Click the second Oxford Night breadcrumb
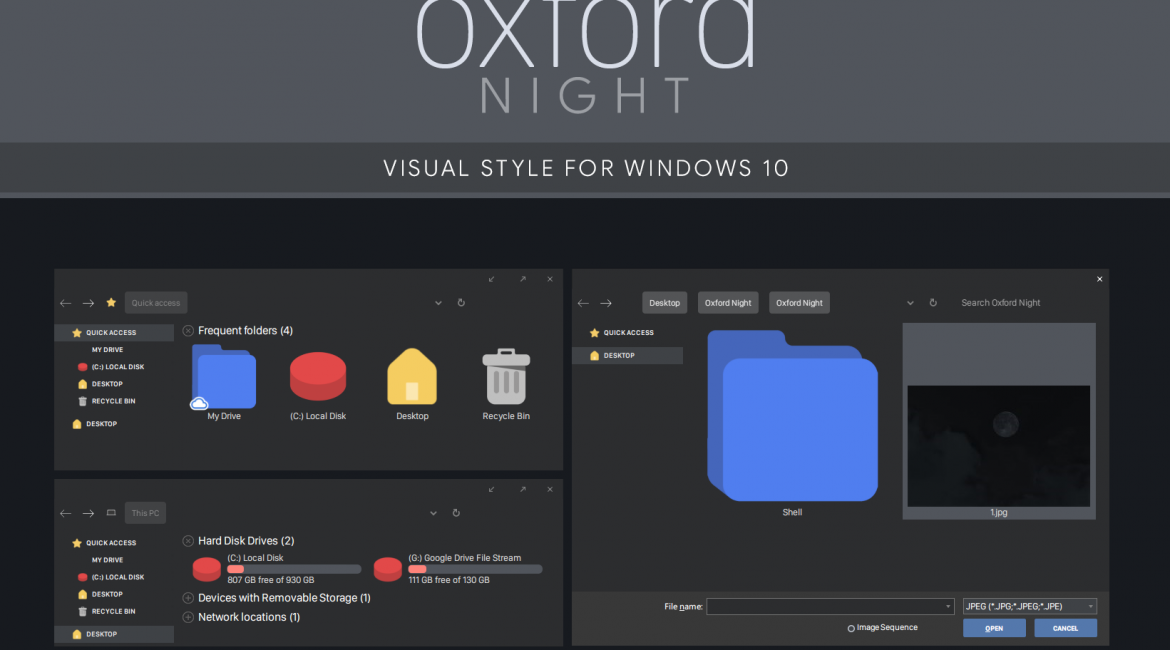The height and width of the screenshot is (650, 1170). click(x=799, y=303)
